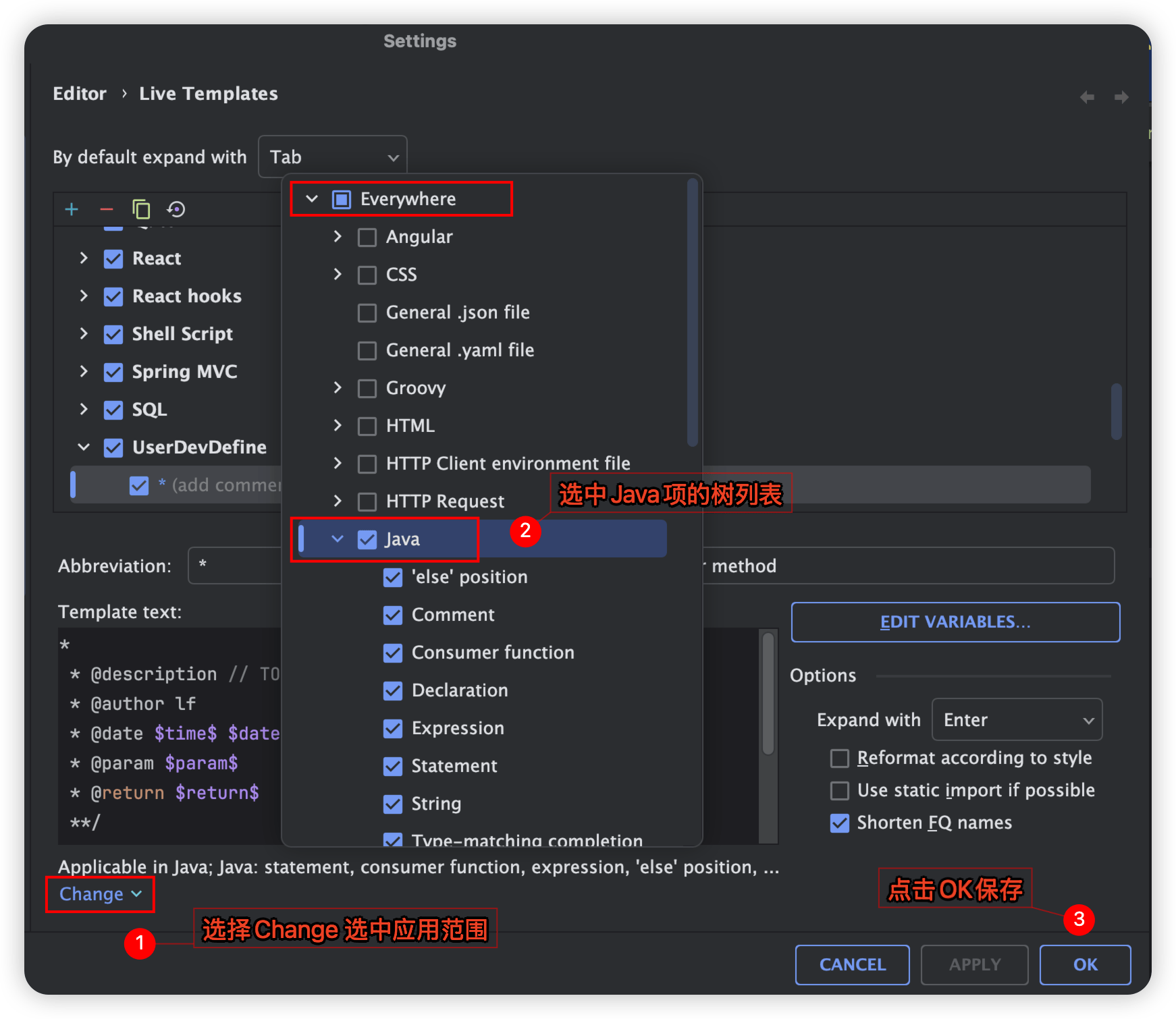Expand the HTTP Request context node
1176x1019 pixels.
338,501
